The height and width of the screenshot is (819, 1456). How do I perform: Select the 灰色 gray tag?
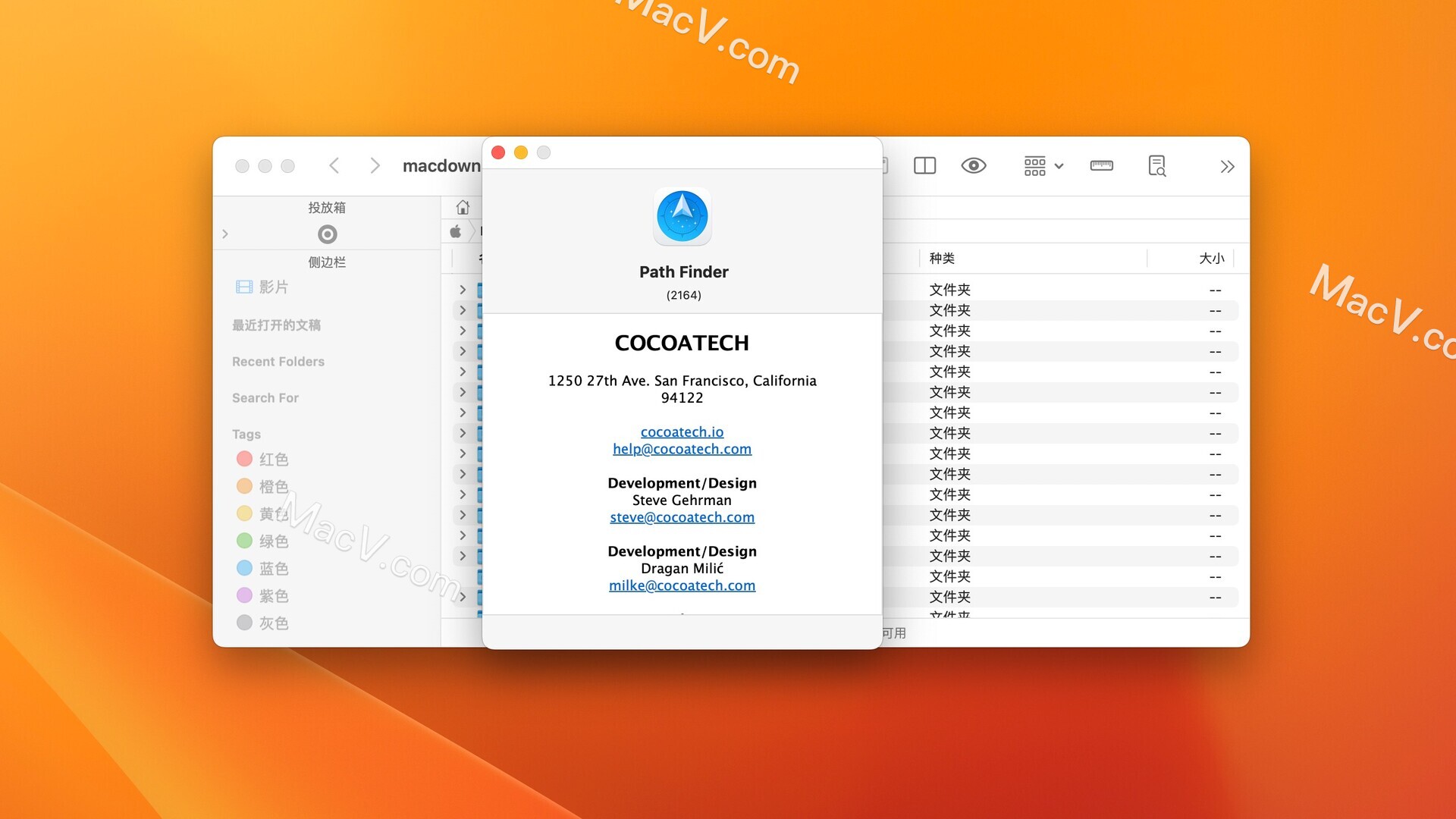[x=262, y=623]
